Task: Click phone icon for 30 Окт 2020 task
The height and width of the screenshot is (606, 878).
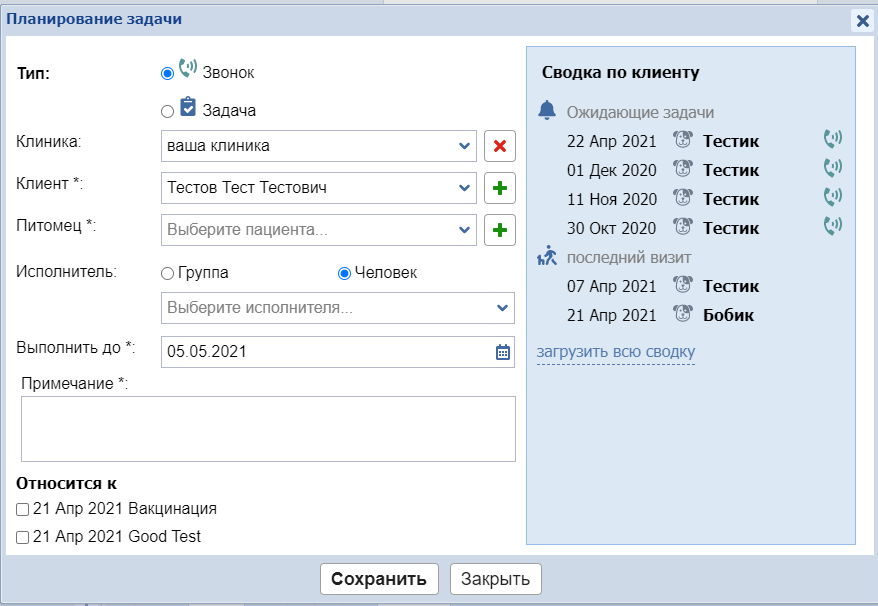Action: [832, 227]
